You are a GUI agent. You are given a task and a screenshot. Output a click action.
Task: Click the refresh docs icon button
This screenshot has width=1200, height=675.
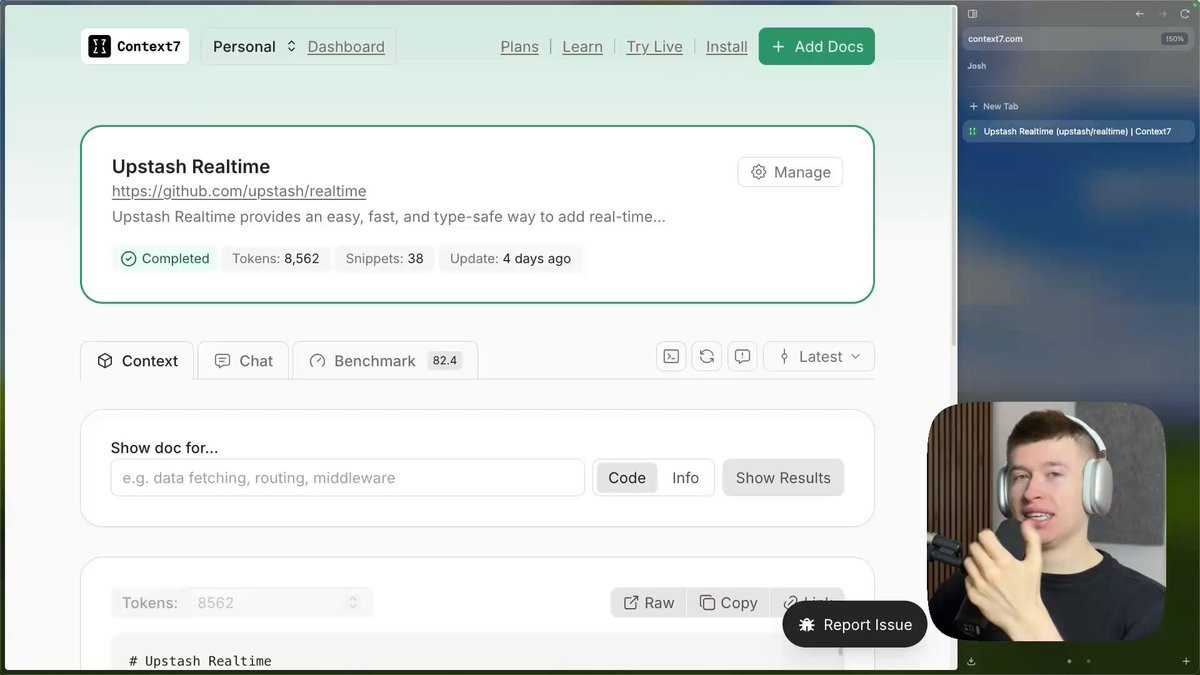[x=707, y=357]
